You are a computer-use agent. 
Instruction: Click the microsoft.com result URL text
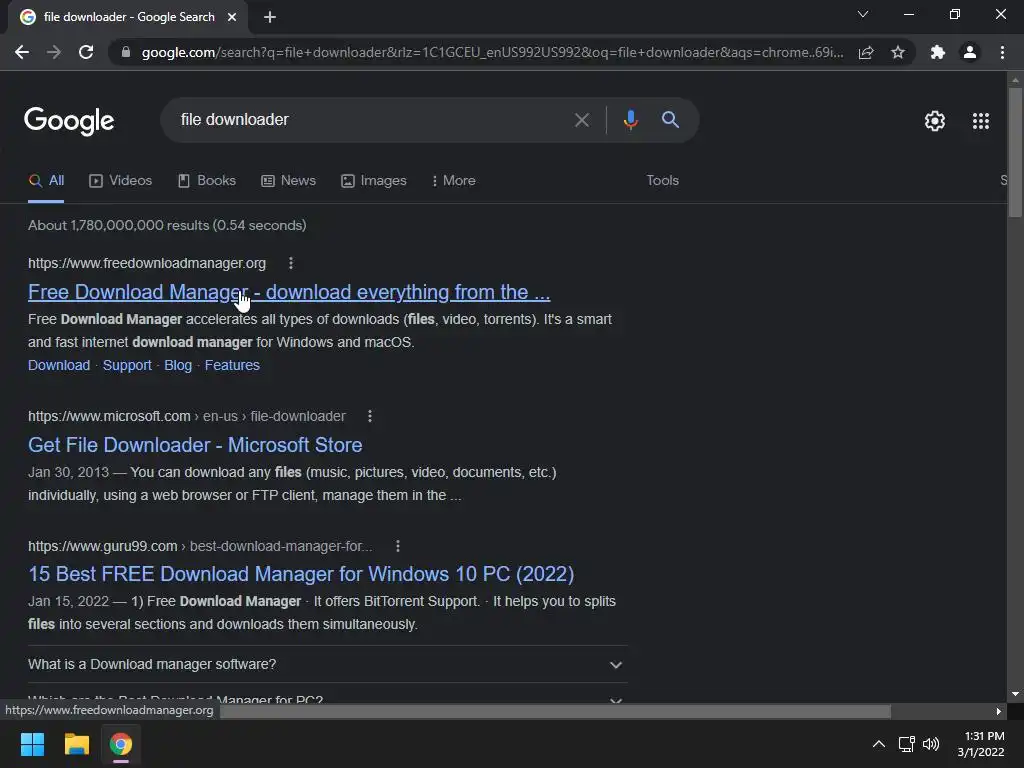[187, 416]
